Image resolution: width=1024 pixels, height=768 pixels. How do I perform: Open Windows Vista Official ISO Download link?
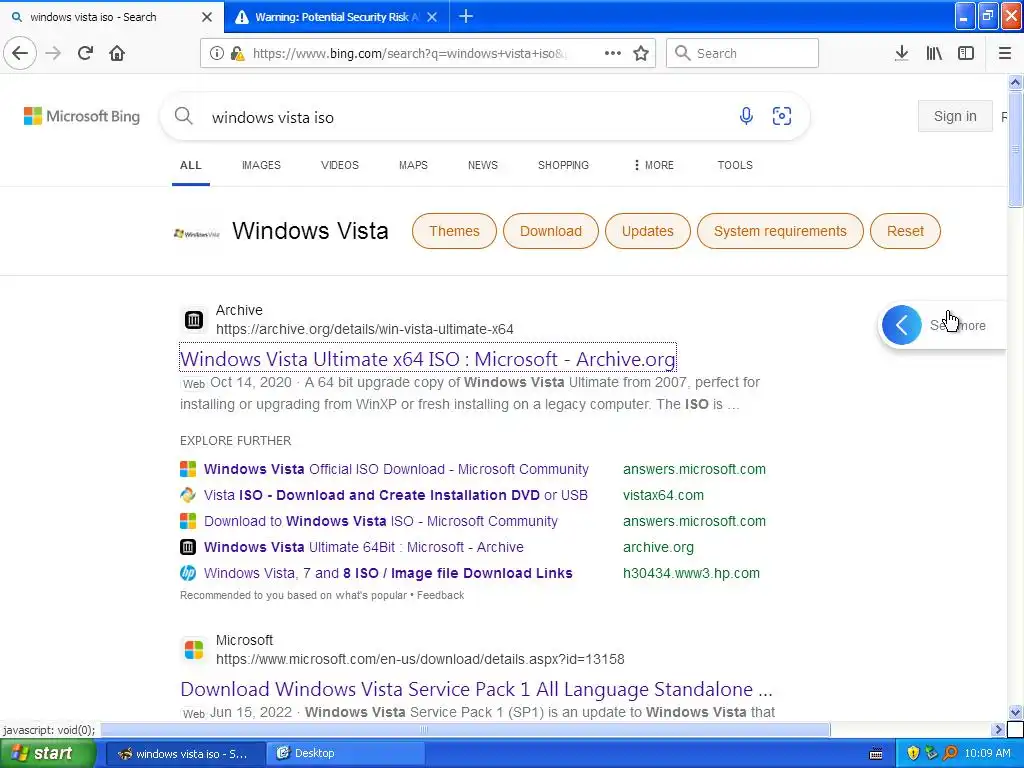click(396, 469)
